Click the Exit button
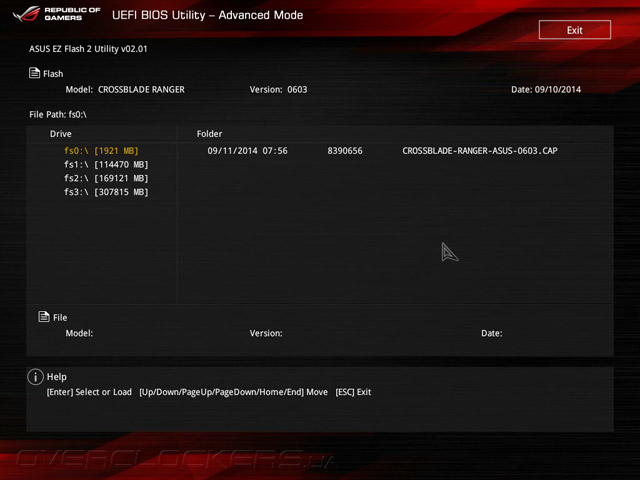Image resolution: width=640 pixels, height=480 pixels. (x=575, y=30)
